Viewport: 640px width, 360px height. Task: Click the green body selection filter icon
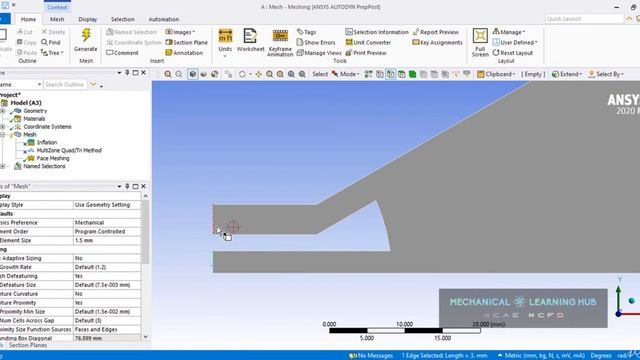(413, 74)
